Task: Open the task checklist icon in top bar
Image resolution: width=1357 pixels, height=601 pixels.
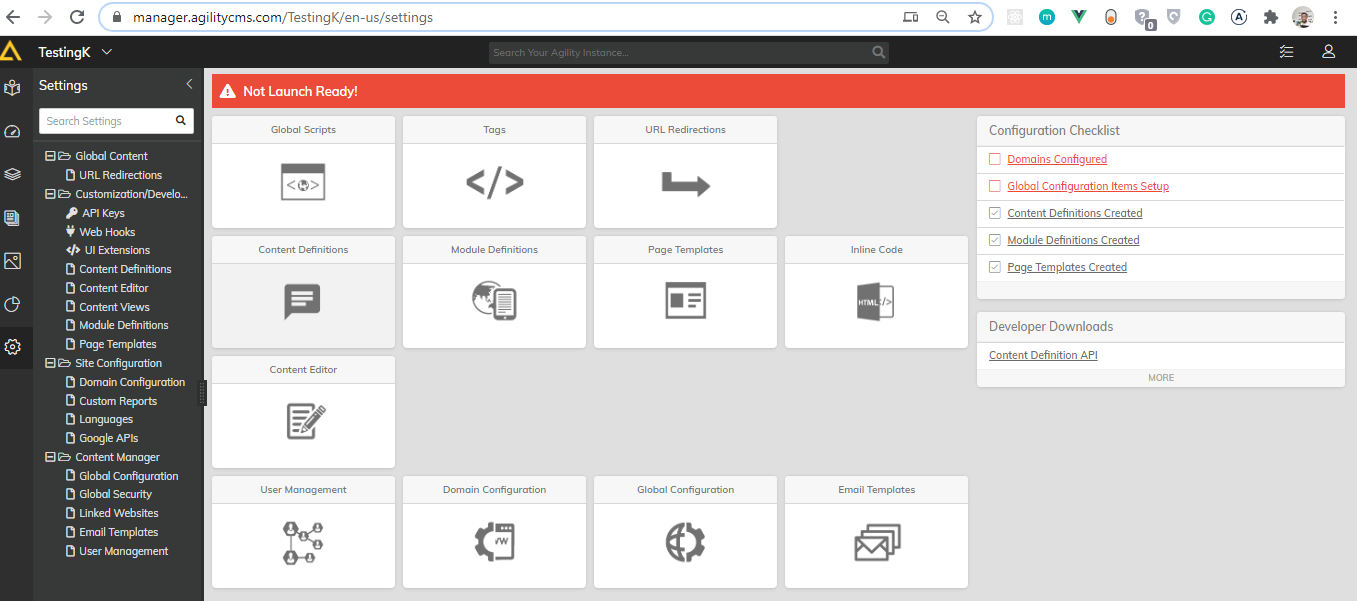Action: tap(1287, 52)
